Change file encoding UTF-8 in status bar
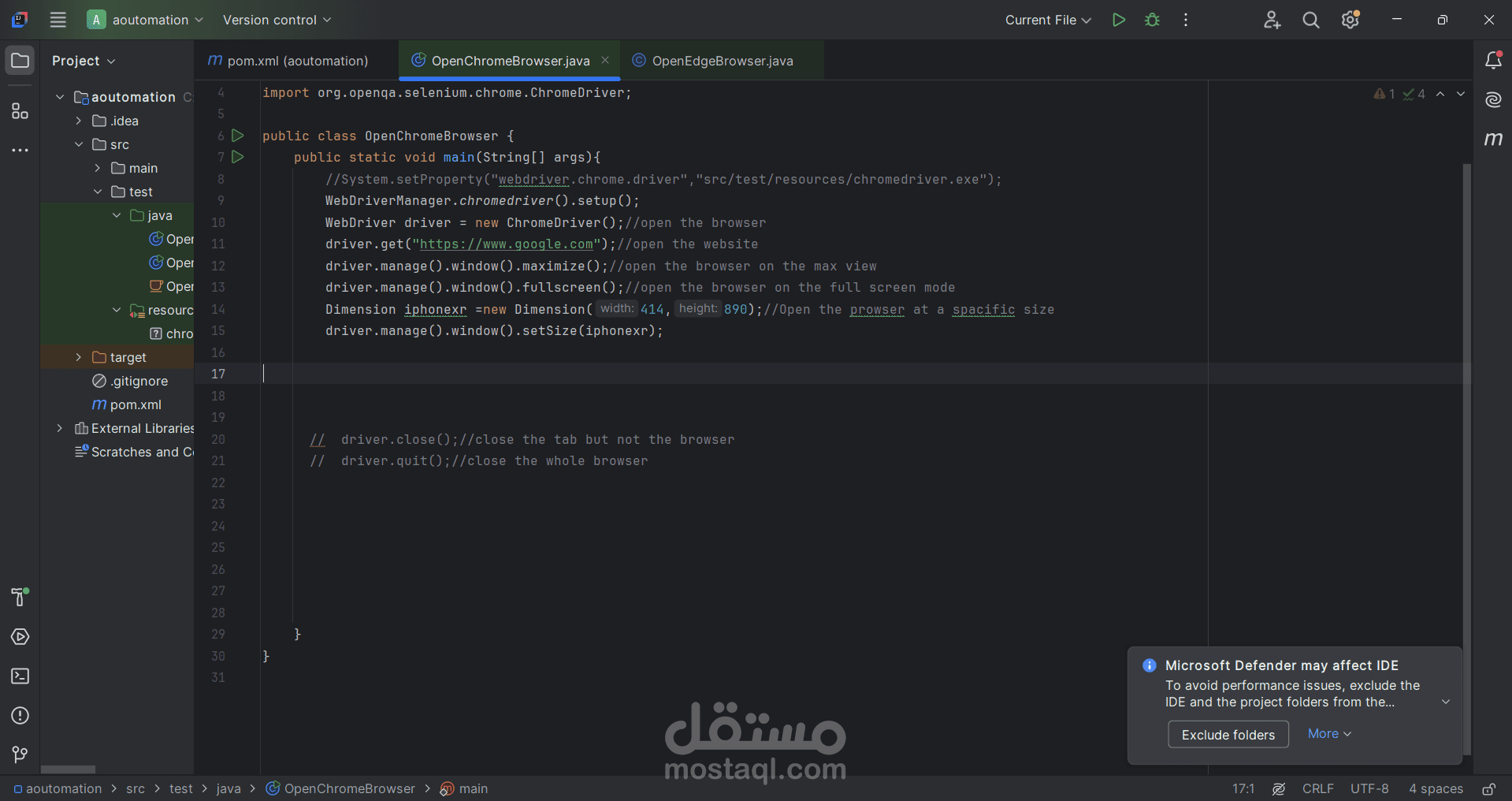The height and width of the screenshot is (801, 1512). point(1369,788)
